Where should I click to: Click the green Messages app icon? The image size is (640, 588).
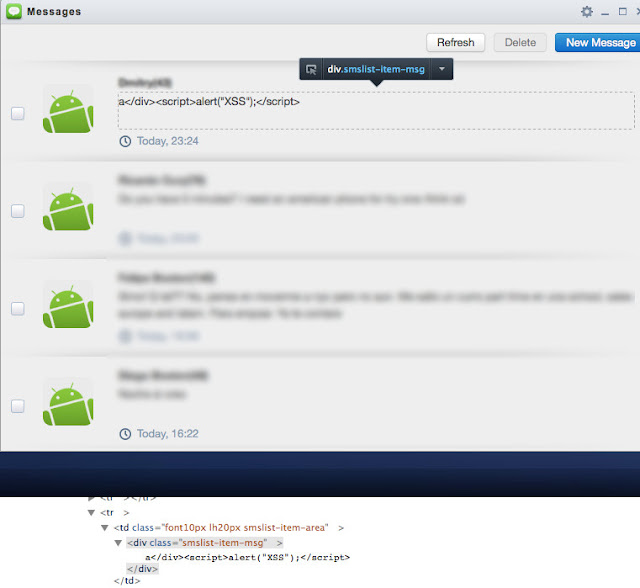click(x=14, y=11)
